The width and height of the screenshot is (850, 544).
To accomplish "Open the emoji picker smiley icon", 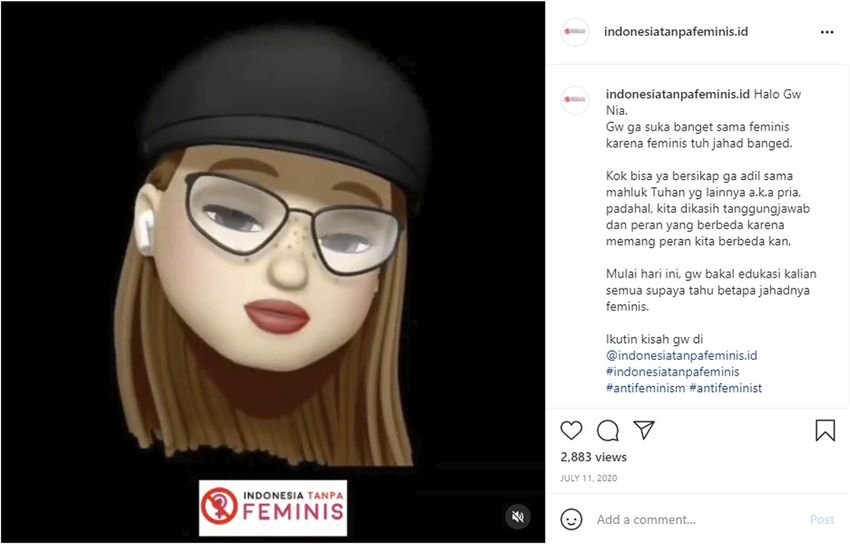I will [x=571, y=519].
